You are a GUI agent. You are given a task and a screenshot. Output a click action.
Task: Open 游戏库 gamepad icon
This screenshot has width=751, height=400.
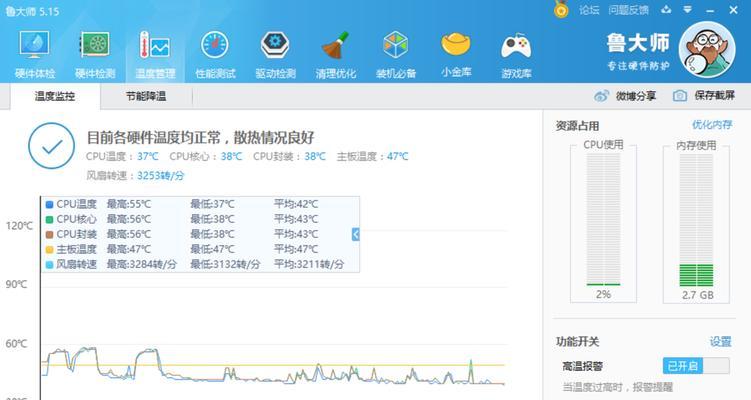516,46
